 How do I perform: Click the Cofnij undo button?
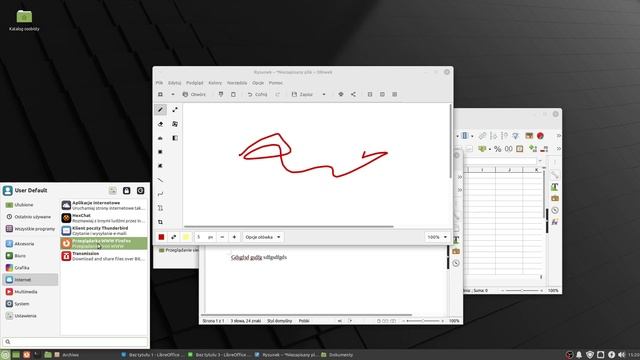257,94
